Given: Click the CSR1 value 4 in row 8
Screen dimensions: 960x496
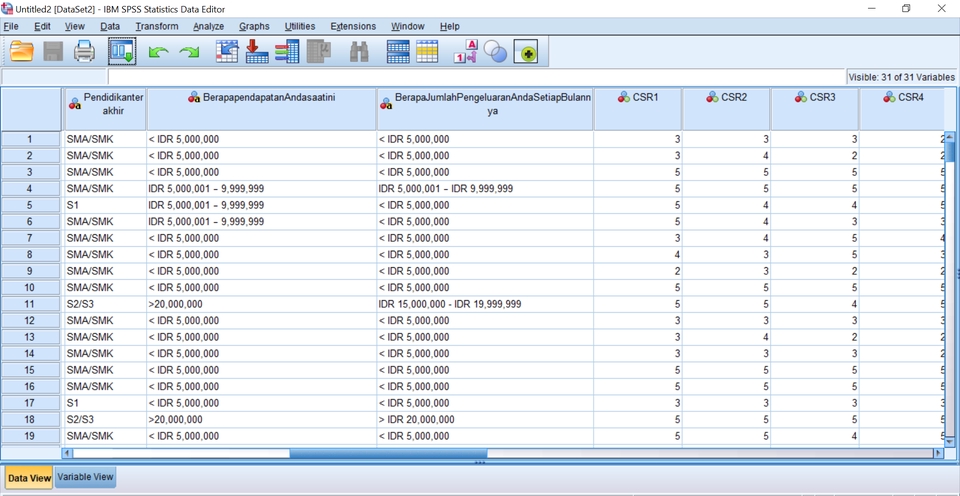Looking at the screenshot, I should coord(638,254).
